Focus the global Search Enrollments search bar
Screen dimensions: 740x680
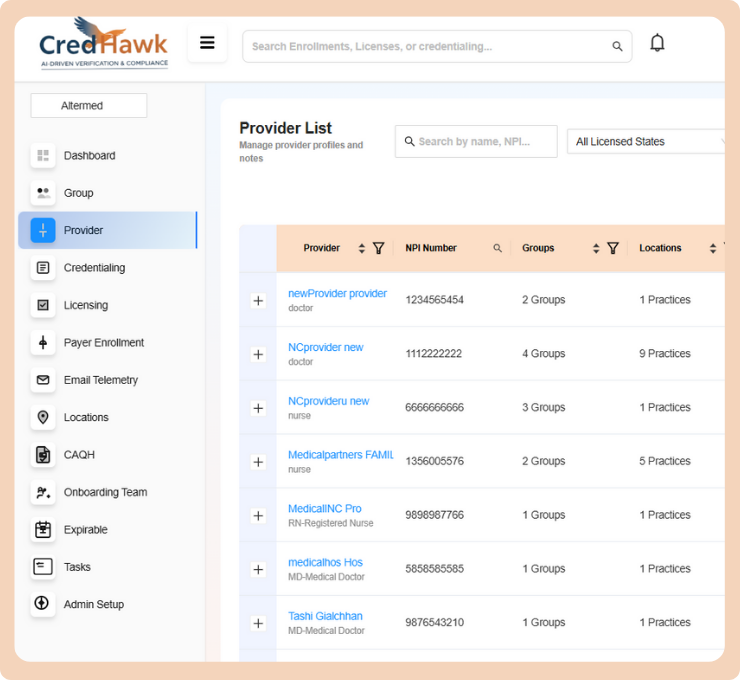tap(430, 46)
